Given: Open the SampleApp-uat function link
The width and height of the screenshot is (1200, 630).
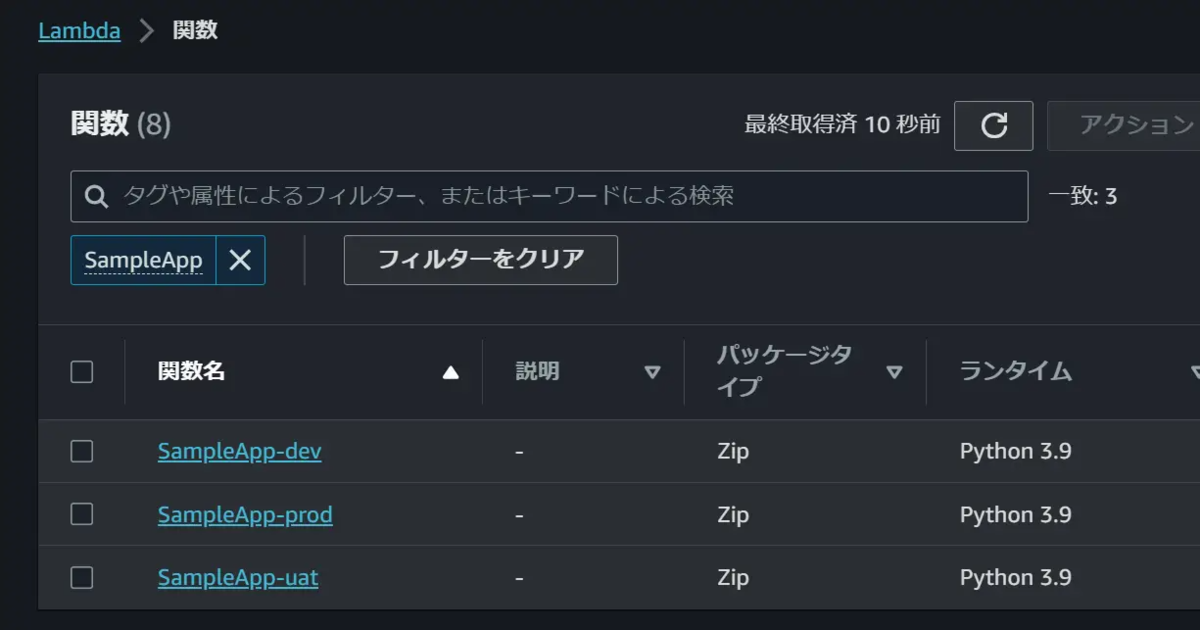Looking at the screenshot, I should [x=238, y=577].
